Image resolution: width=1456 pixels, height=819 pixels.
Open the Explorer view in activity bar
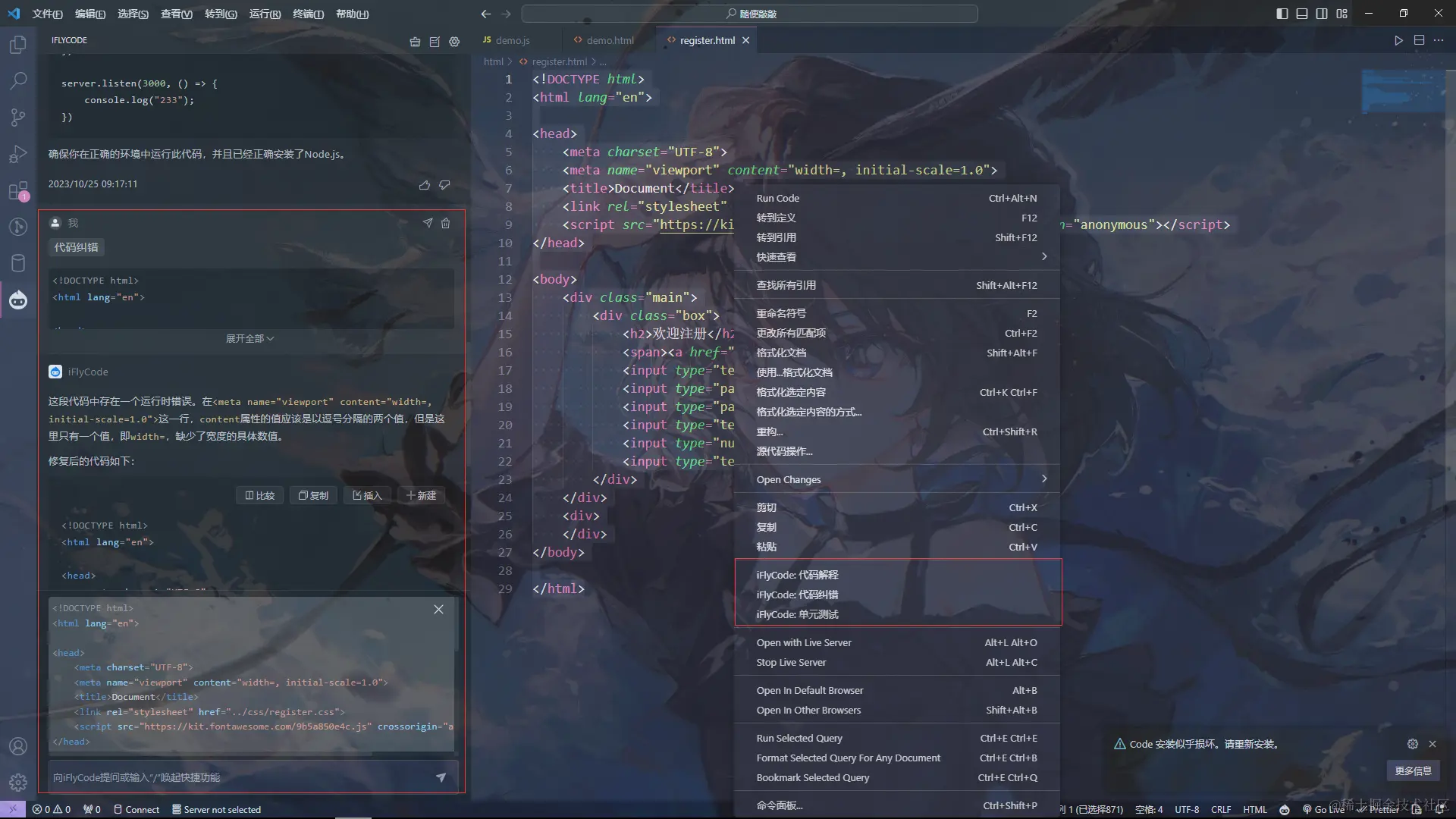coord(18,45)
